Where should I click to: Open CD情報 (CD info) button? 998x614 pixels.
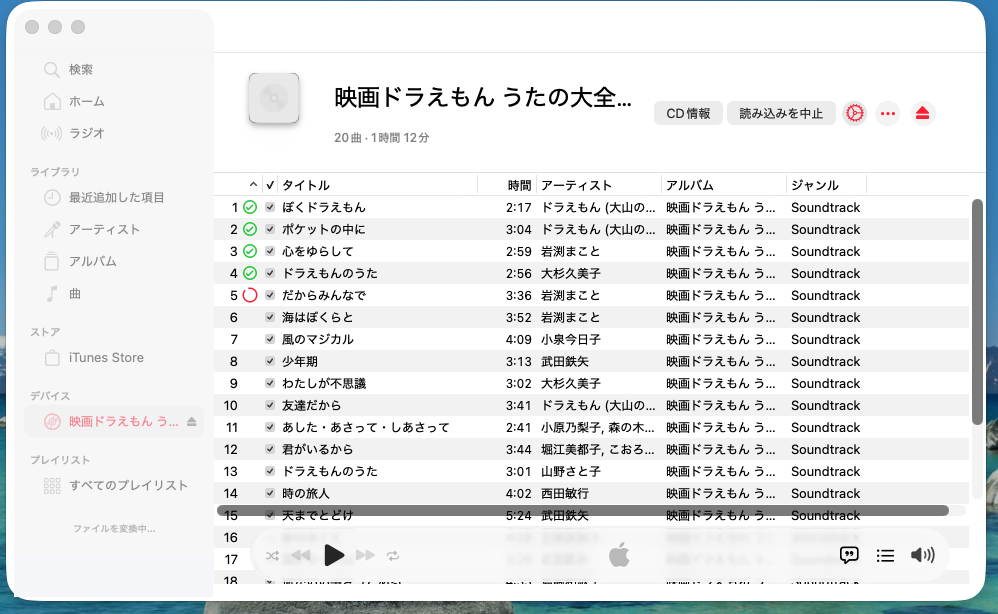(x=688, y=113)
